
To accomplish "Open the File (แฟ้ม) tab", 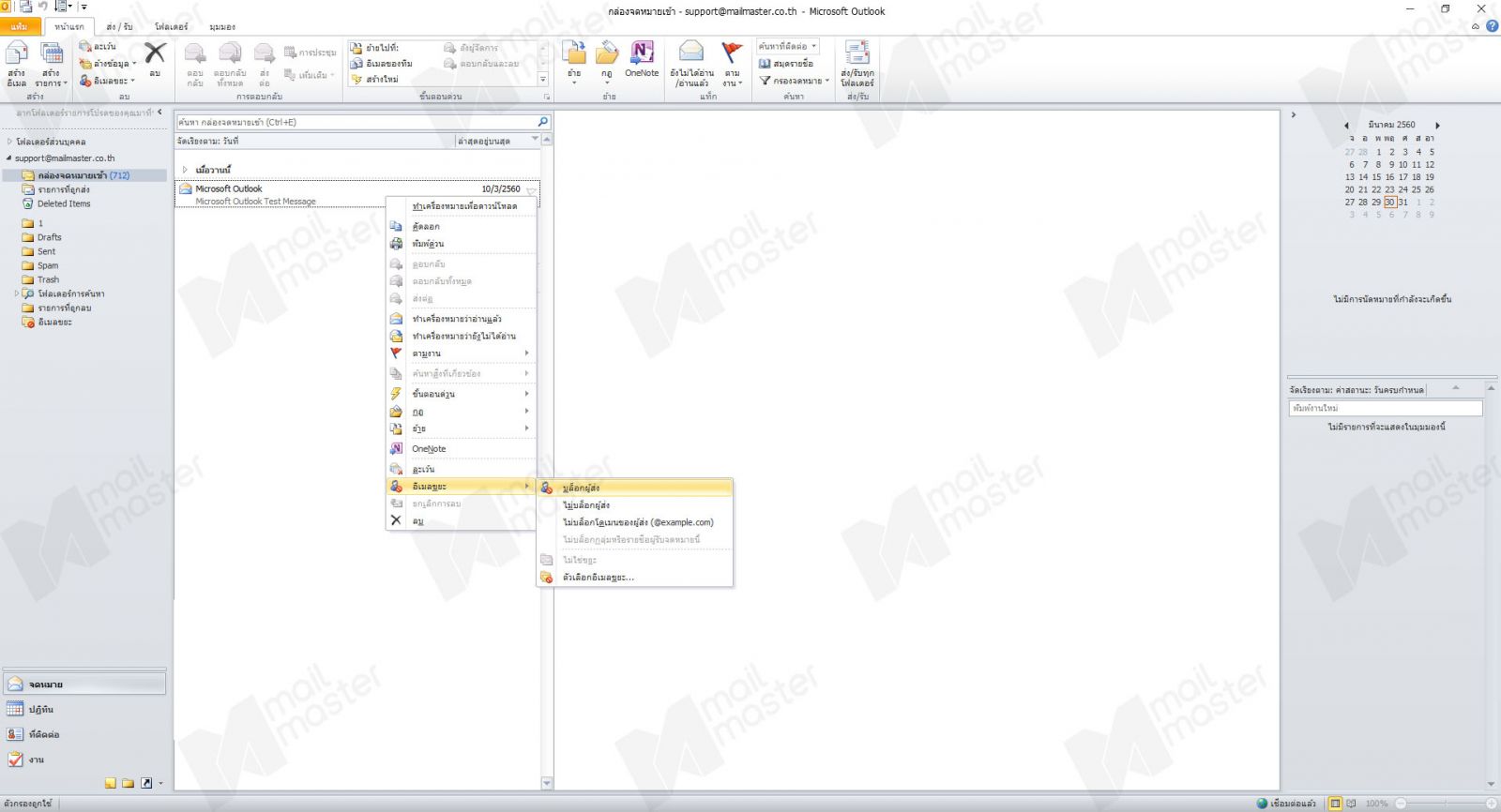I will click(20, 26).
